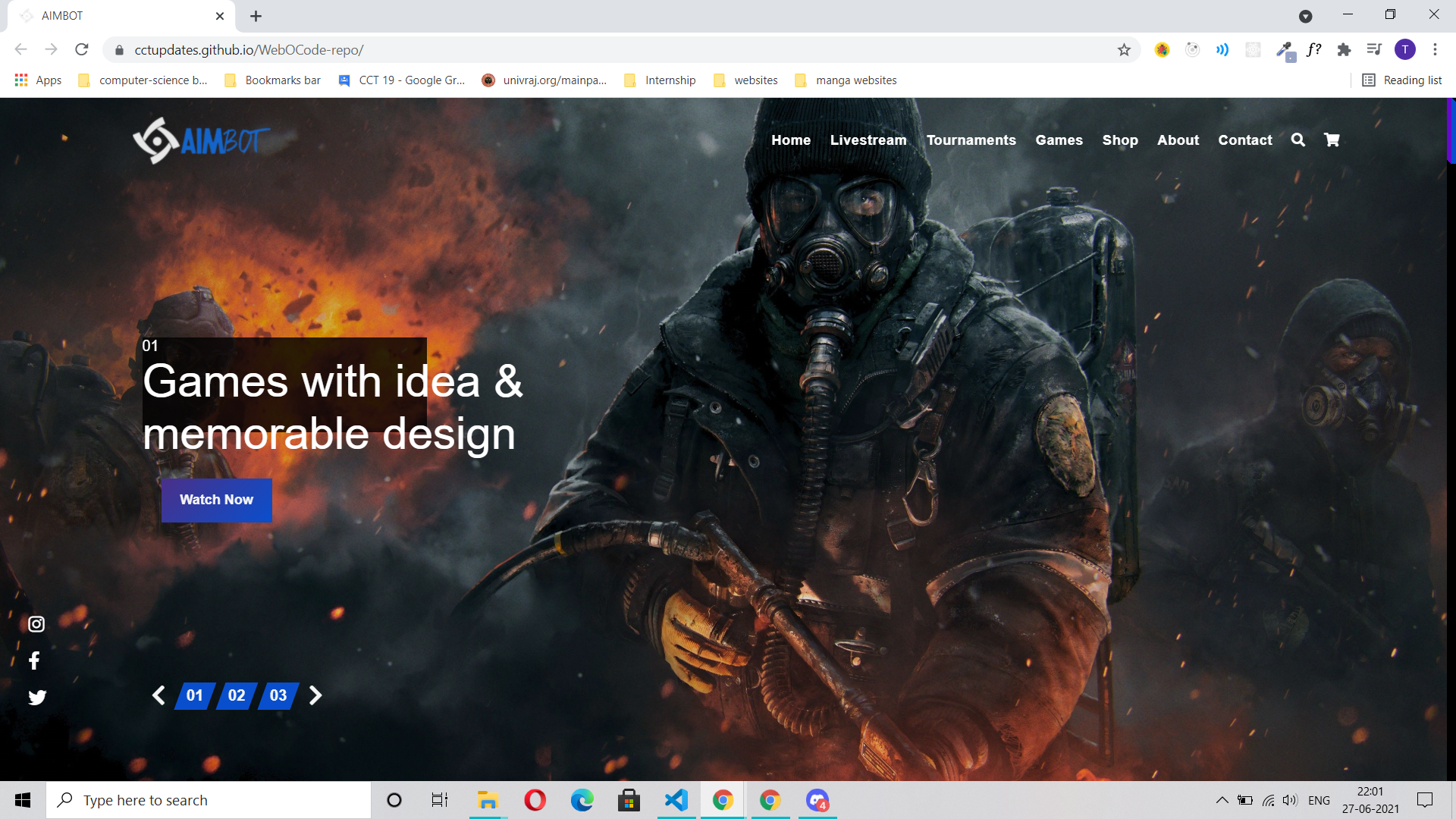Open the Contact nav item

click(1244, 140)
